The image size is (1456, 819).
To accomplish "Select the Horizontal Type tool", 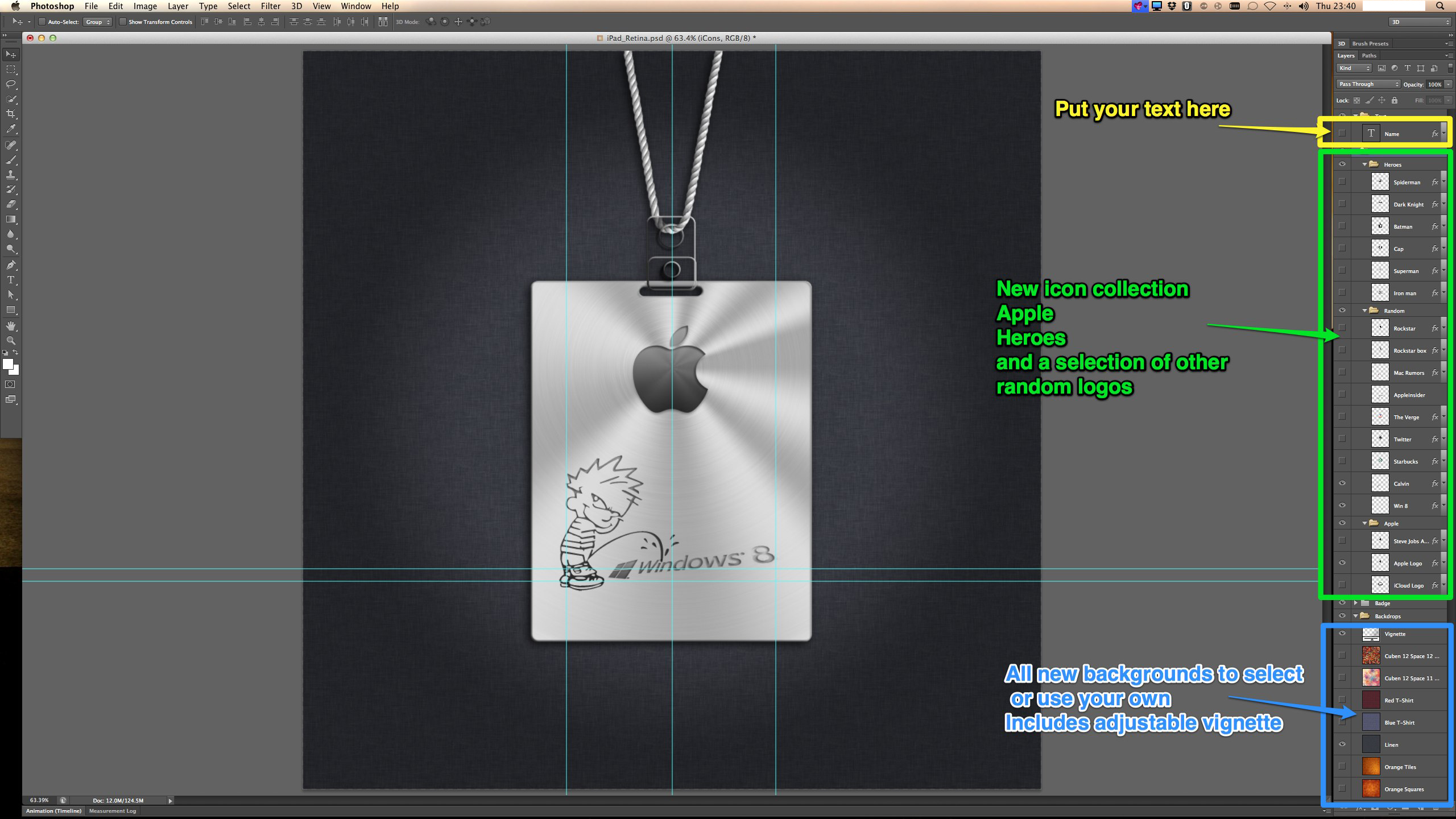I will (11, 280).
